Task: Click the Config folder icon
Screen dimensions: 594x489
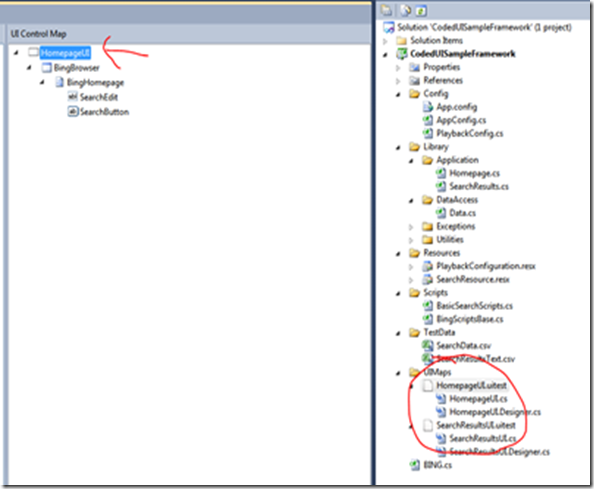Action: click(x=414, y=94)
